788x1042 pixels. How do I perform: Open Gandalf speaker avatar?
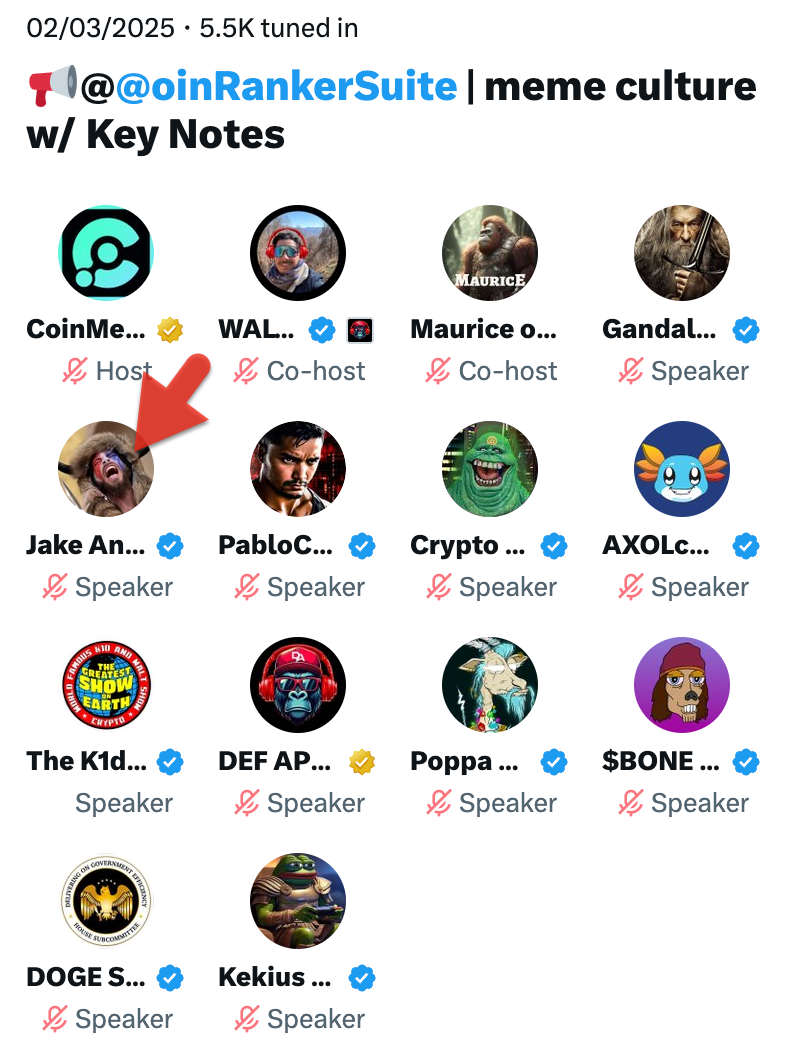682,253
